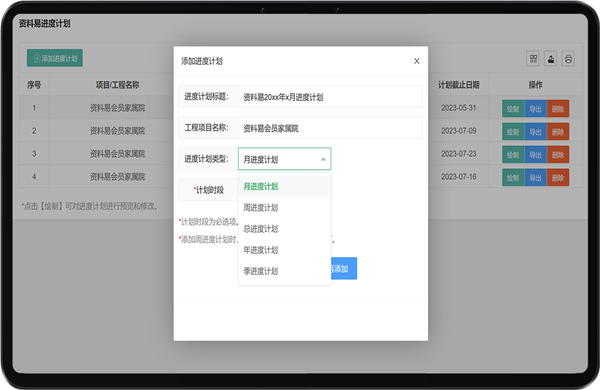Click 资料易会员家属院 in row 2
Image resolution: width=600 pixels, height=390 pixels.
point(117,131)
